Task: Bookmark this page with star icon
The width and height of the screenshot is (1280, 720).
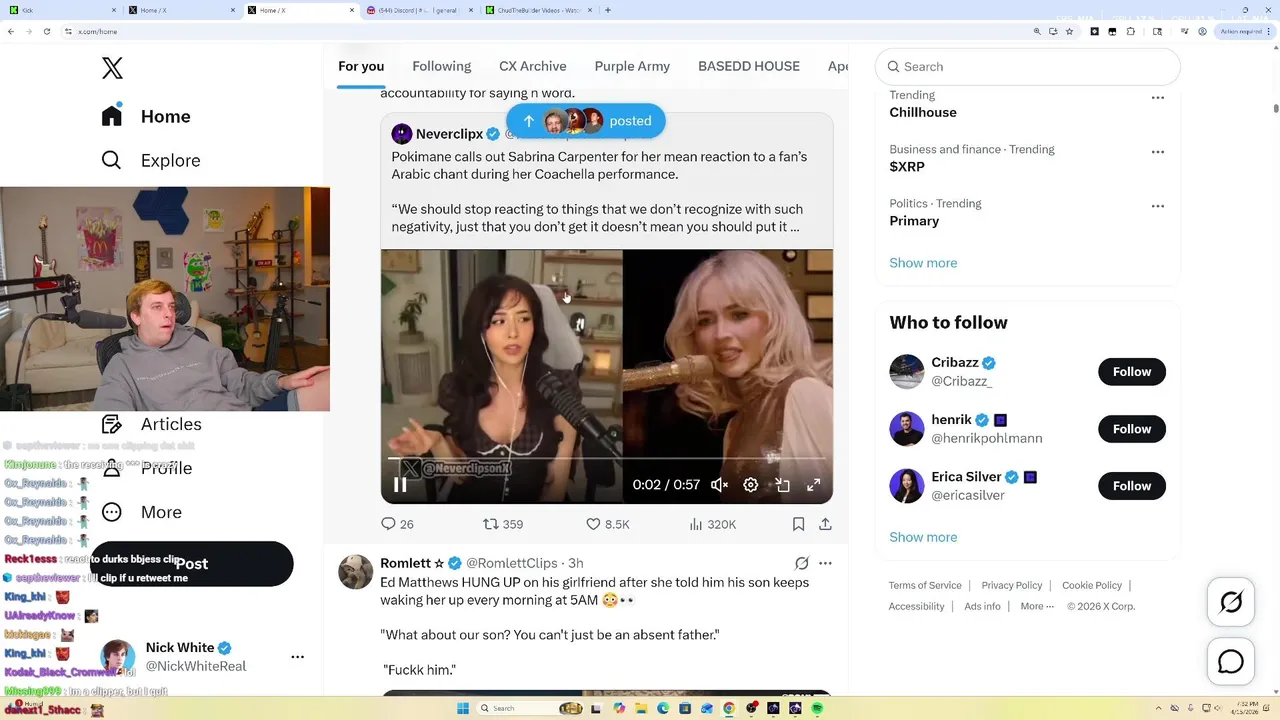Action: (x=1069, y=31)
